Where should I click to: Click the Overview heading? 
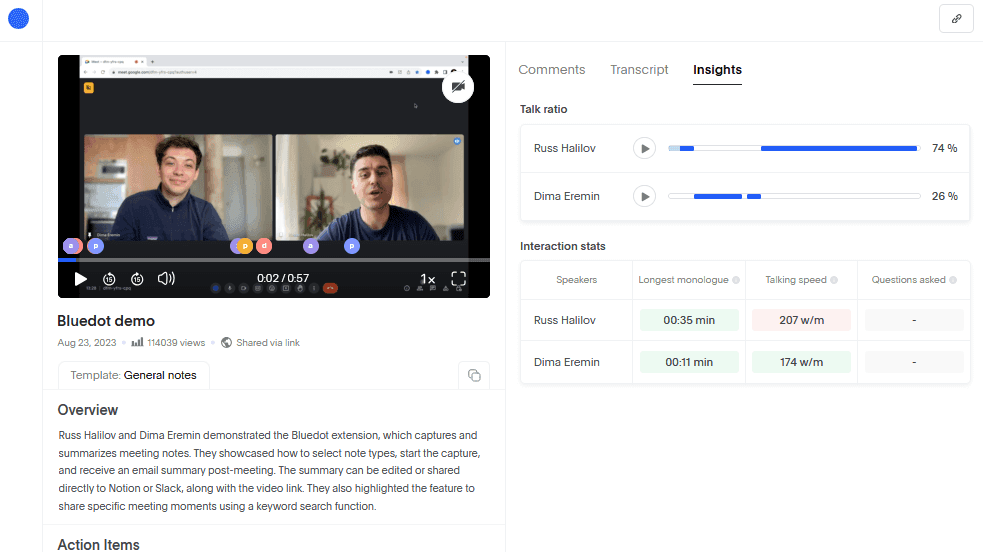88,410
